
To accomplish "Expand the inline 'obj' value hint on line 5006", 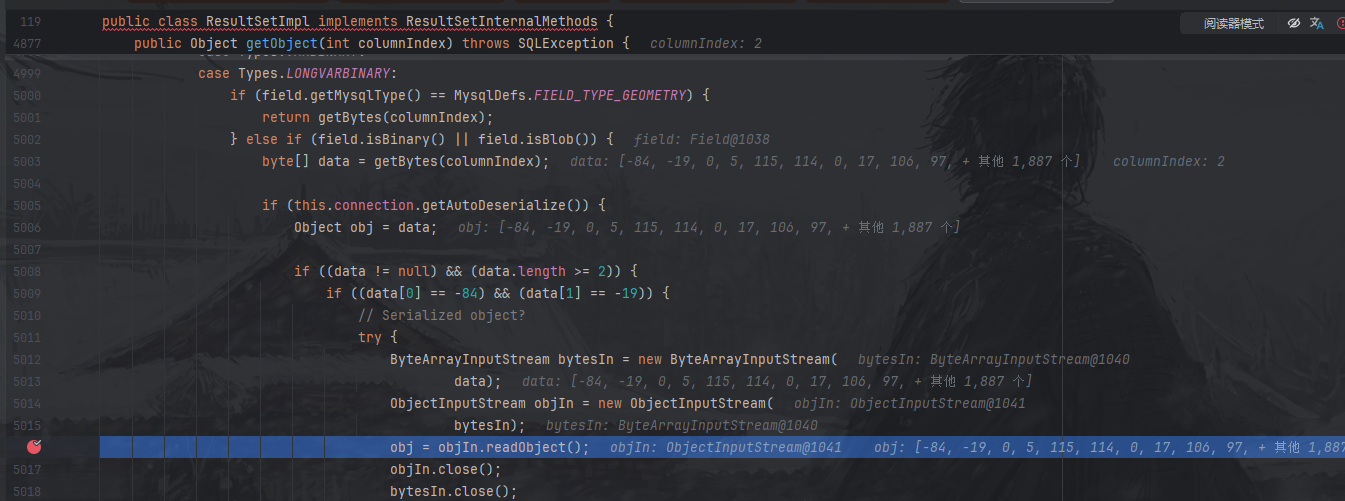I will [x=709, y=227].
